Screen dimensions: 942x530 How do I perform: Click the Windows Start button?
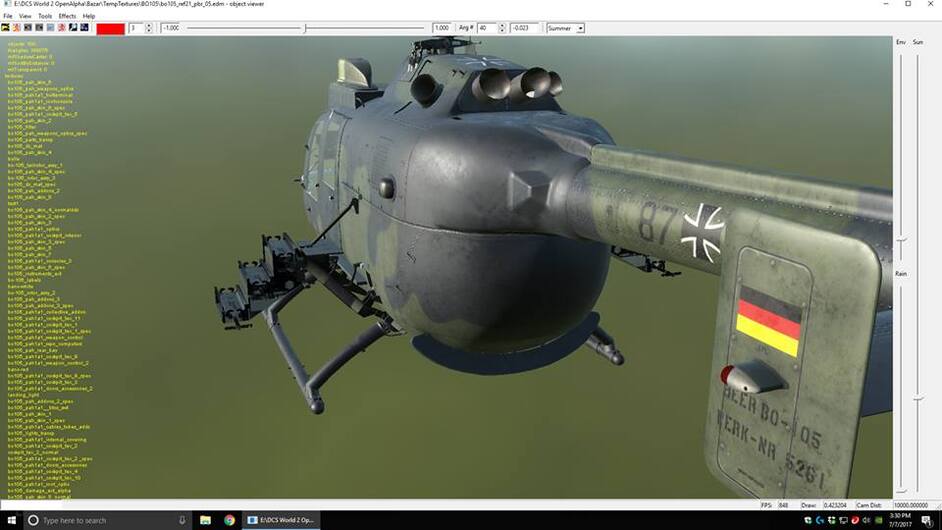(10, 520)
